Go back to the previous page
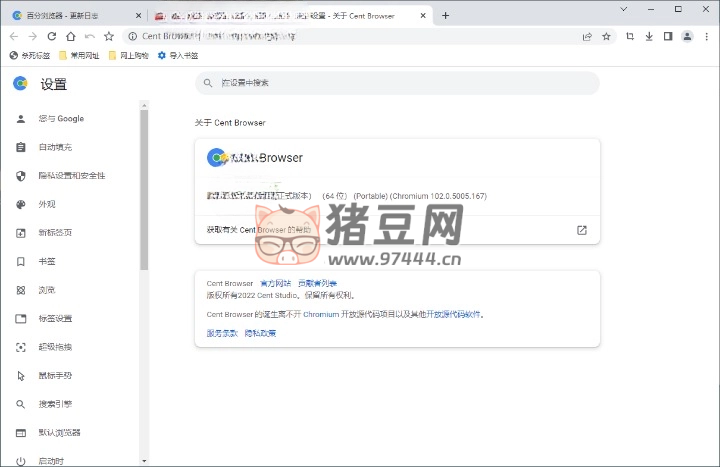The width and height of the screenshot is (720, 467). (x=14, y=36)
